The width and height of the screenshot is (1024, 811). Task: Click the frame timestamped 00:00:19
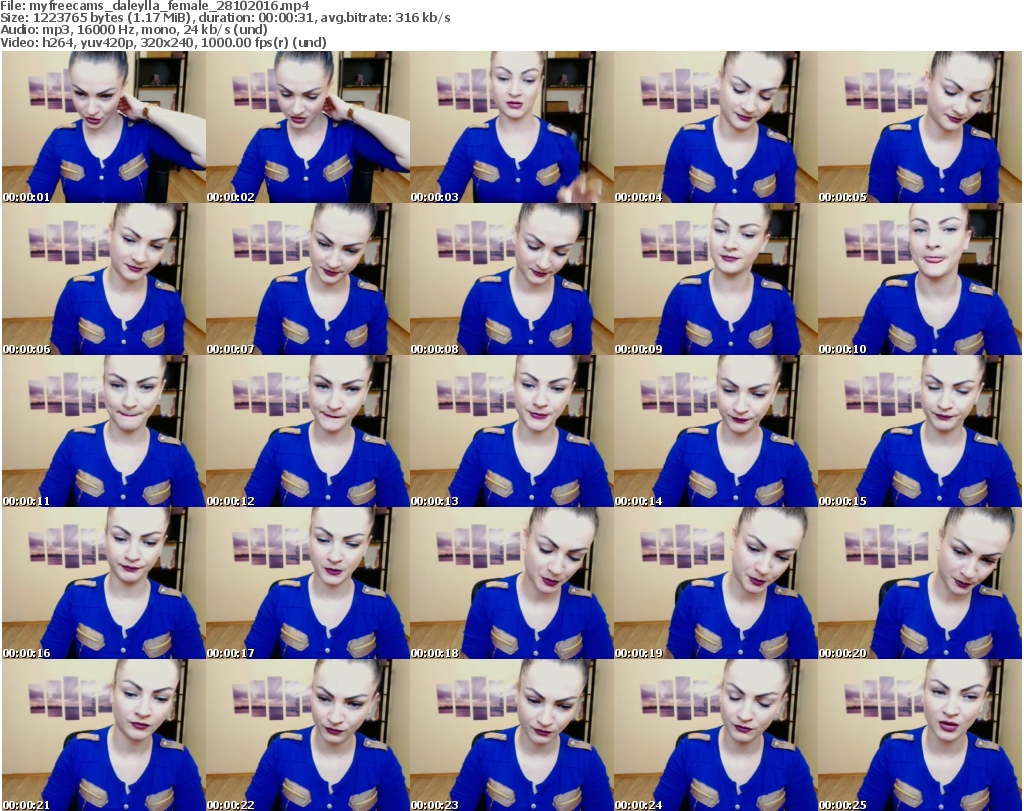pos(715,583)
